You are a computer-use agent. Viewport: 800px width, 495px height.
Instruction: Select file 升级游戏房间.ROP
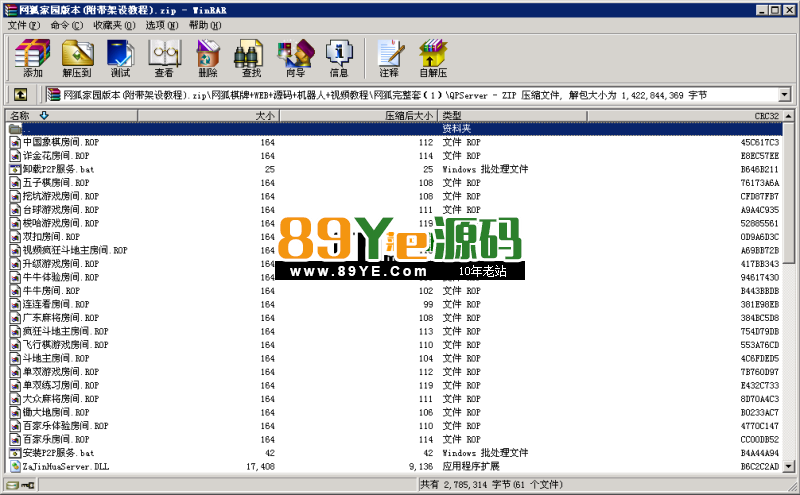[61, 264]
